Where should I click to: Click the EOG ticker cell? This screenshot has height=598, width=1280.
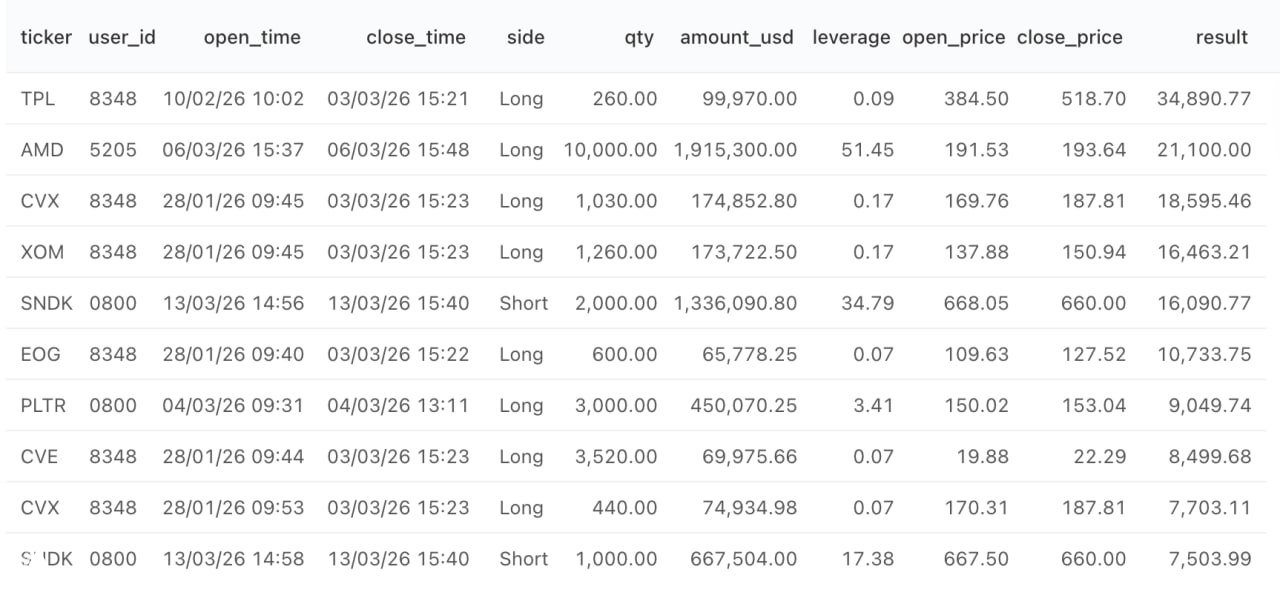[40, 354]
